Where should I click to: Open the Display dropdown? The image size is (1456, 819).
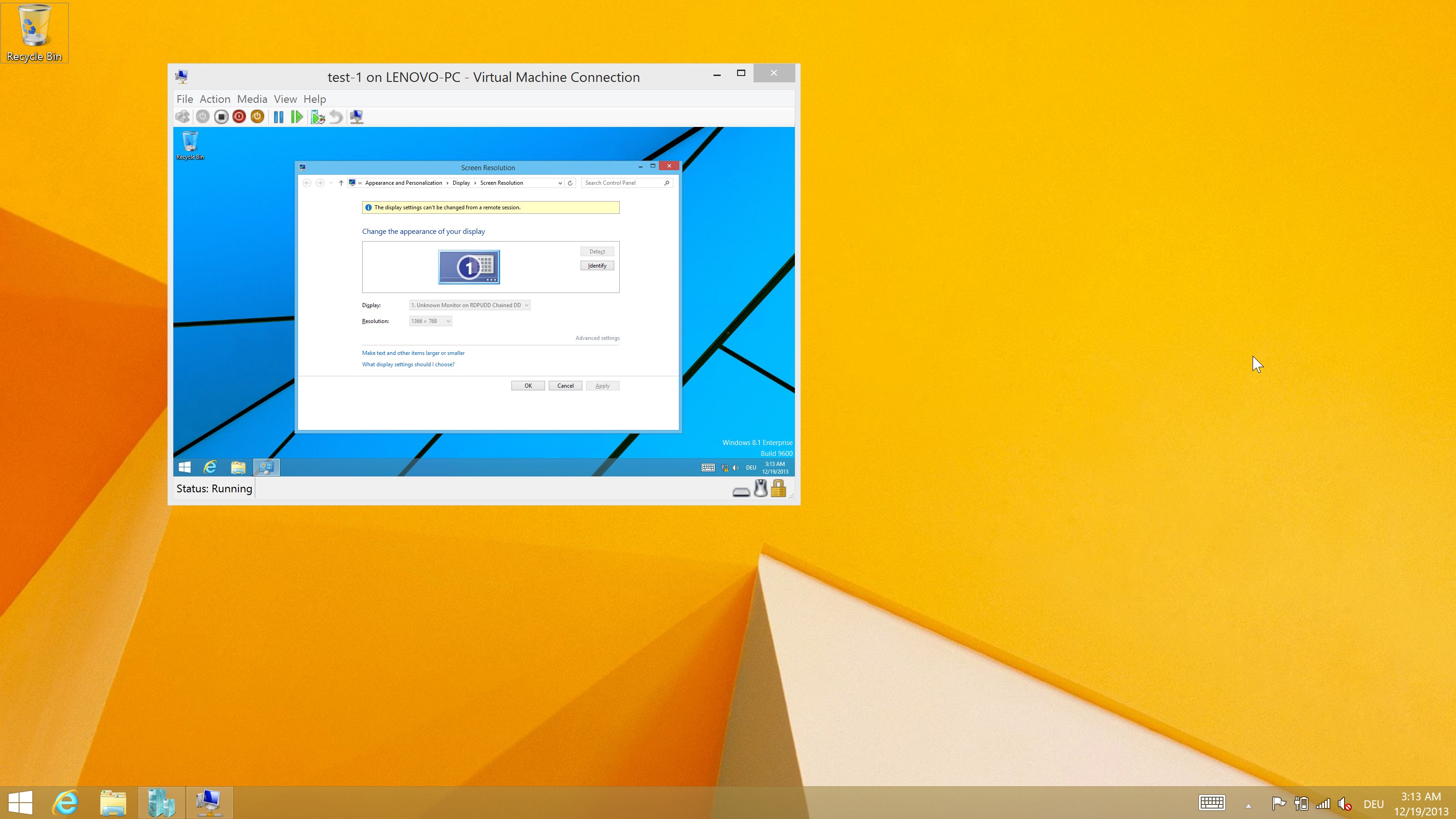pyautogui.click(x=470, y=305)
